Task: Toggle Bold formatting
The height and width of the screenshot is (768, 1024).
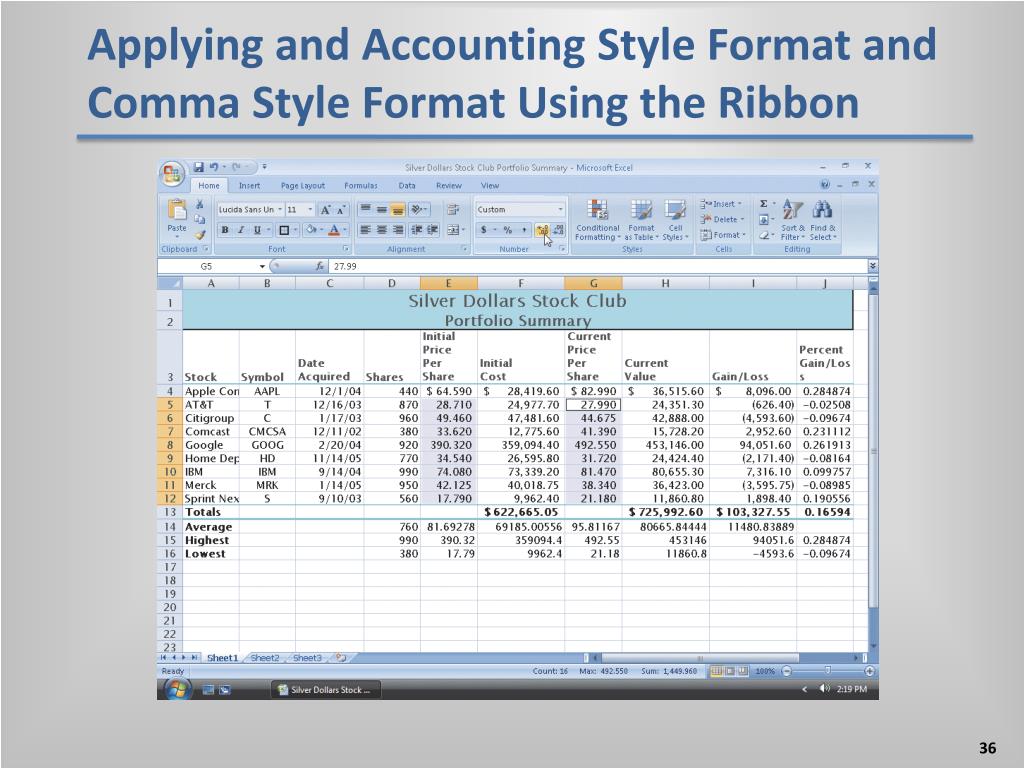Action: (x=225, y=230)
